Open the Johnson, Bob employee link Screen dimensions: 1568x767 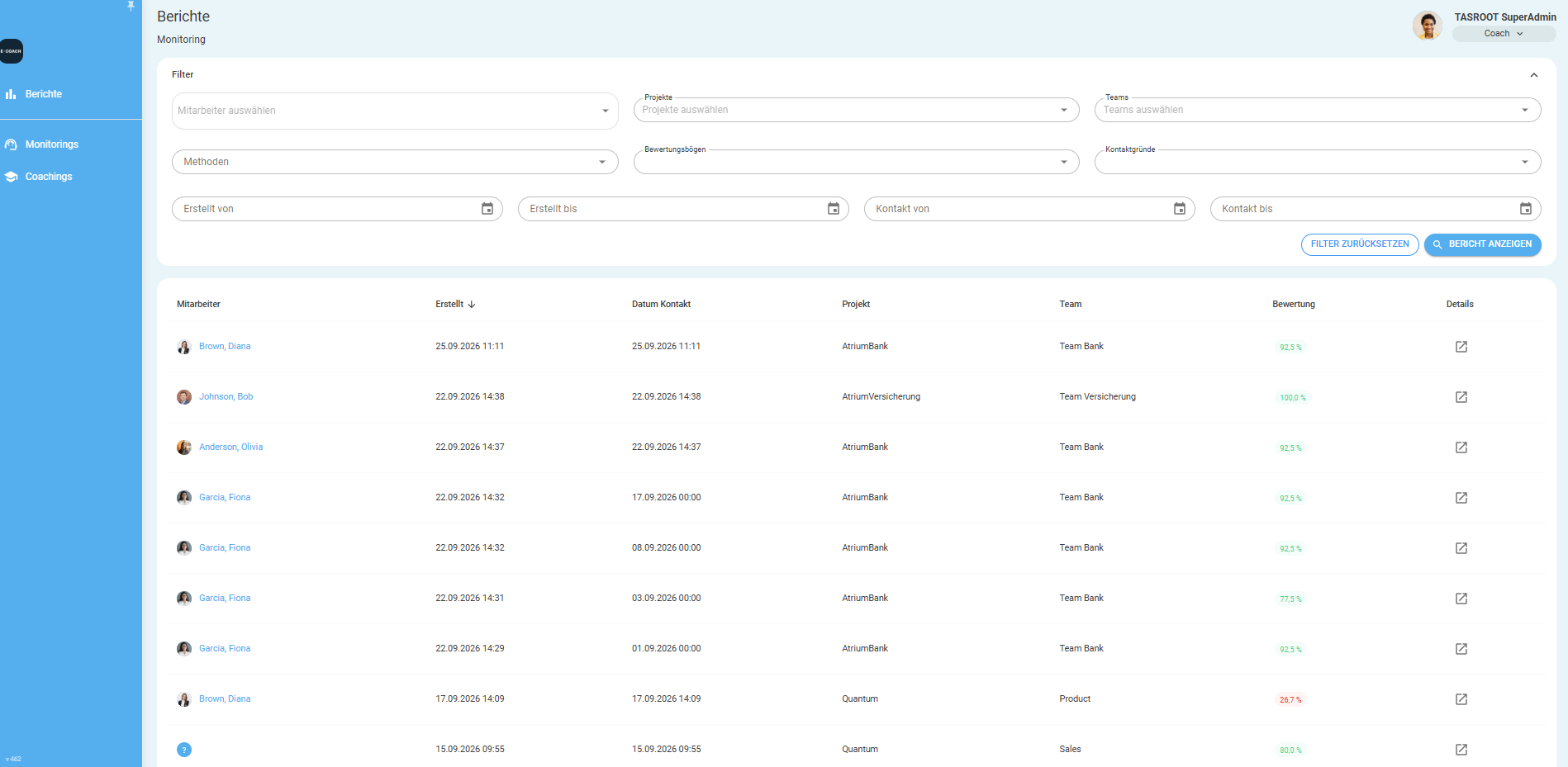(226, 397)
